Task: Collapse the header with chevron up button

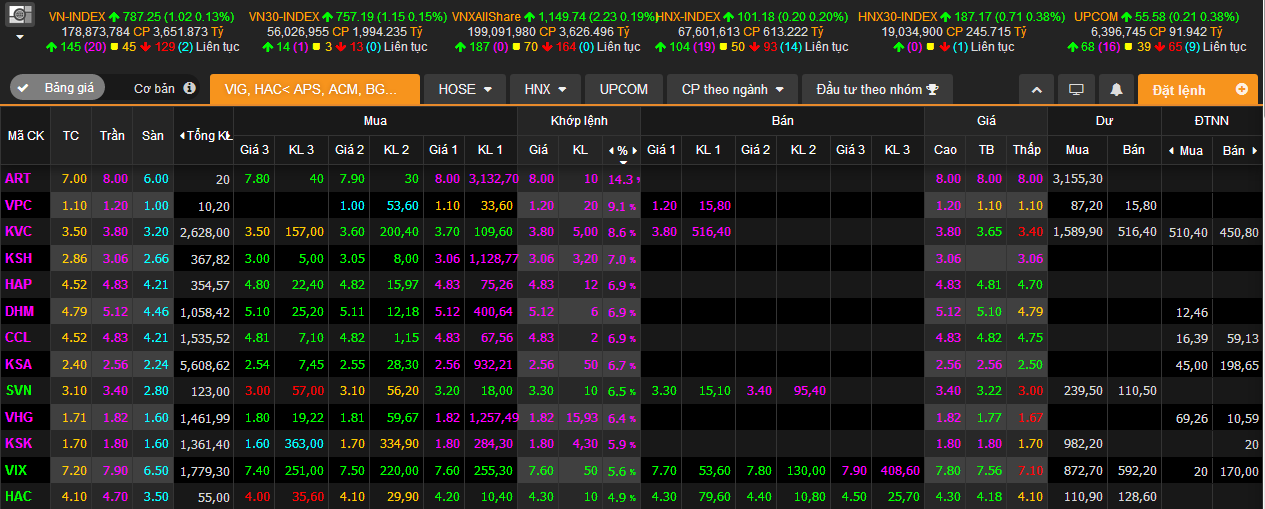Action: [x=1037, y=89]
